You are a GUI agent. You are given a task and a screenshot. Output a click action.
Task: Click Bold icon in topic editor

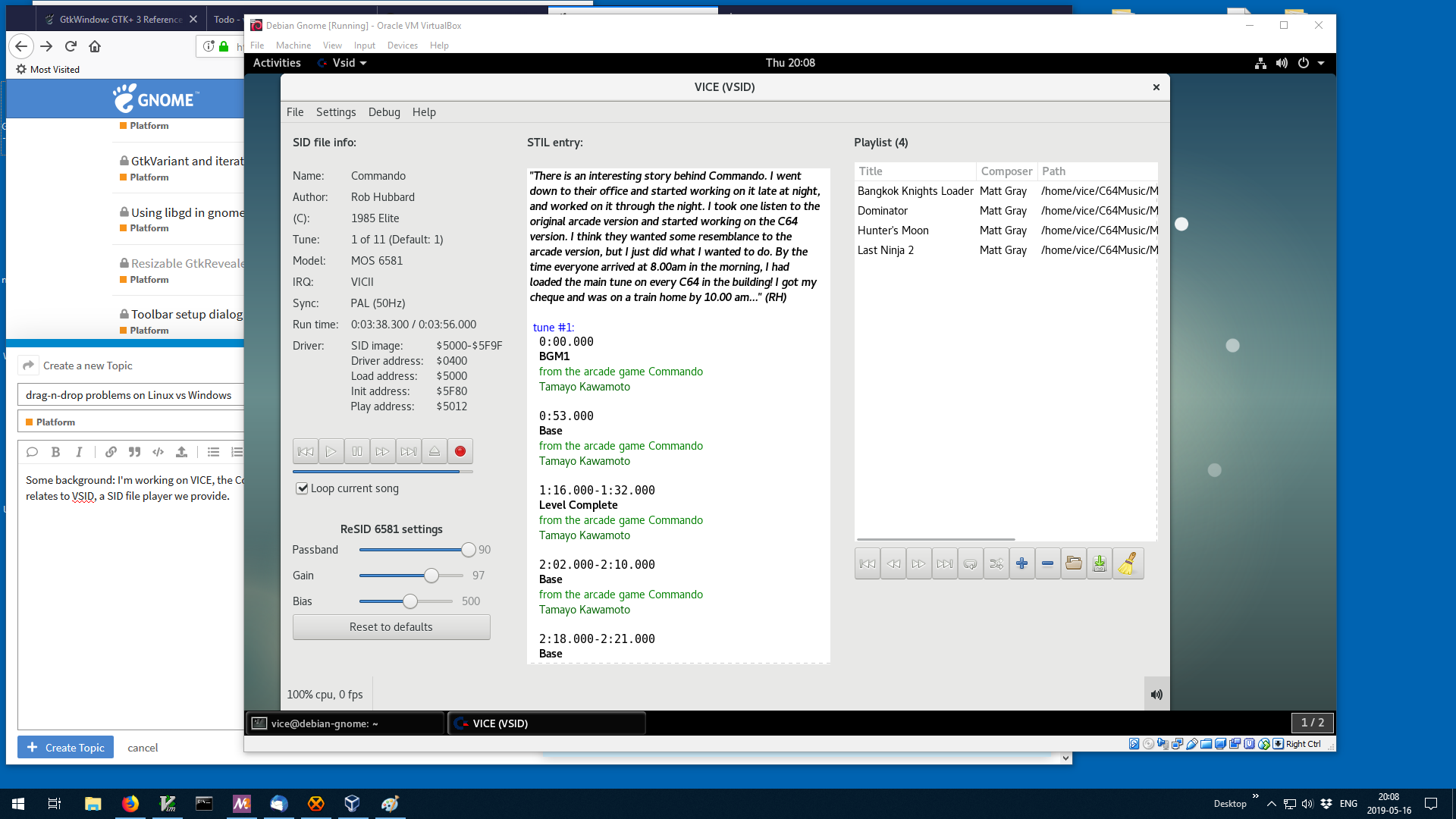[x=55, y=452]
